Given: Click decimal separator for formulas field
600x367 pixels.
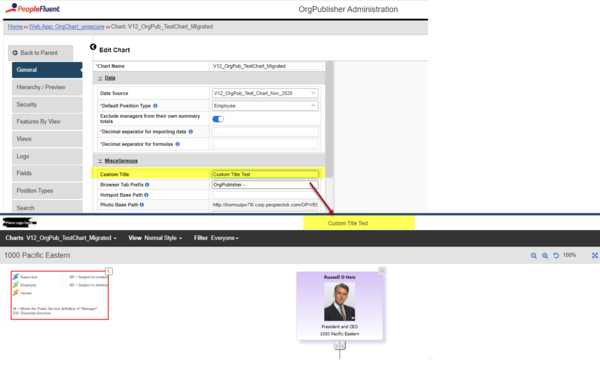Looking at the screenshot, I should point(265,144).
